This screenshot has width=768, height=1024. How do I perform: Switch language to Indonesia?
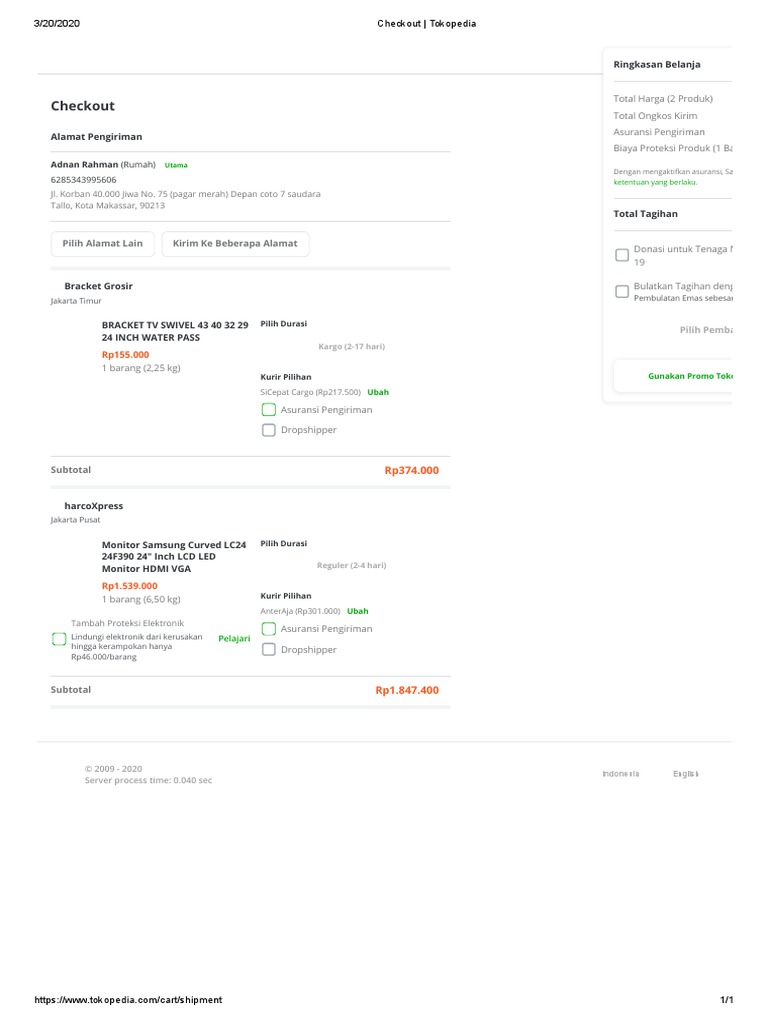point(620,774)
